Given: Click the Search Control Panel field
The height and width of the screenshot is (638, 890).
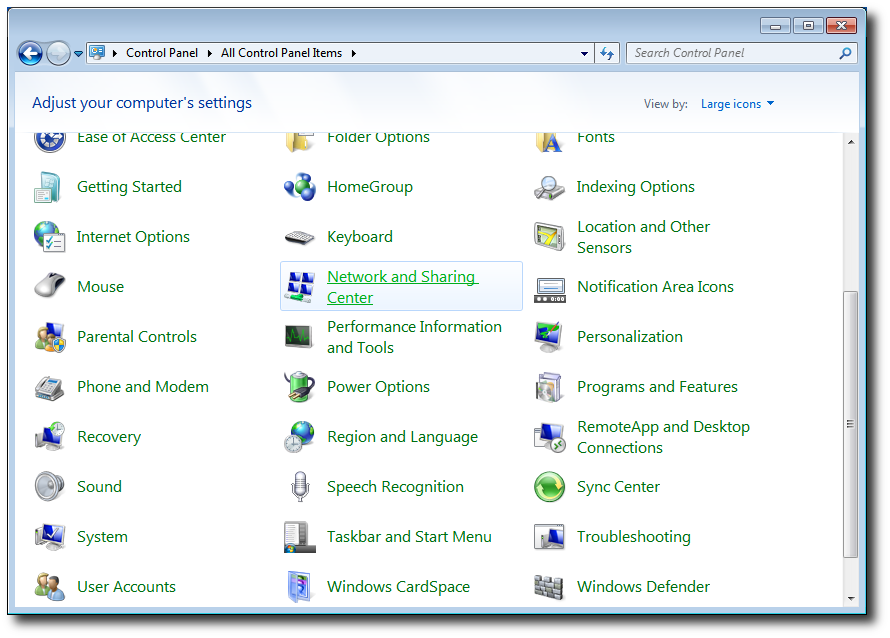Looking at the screenshot, I should coord(742,53).
